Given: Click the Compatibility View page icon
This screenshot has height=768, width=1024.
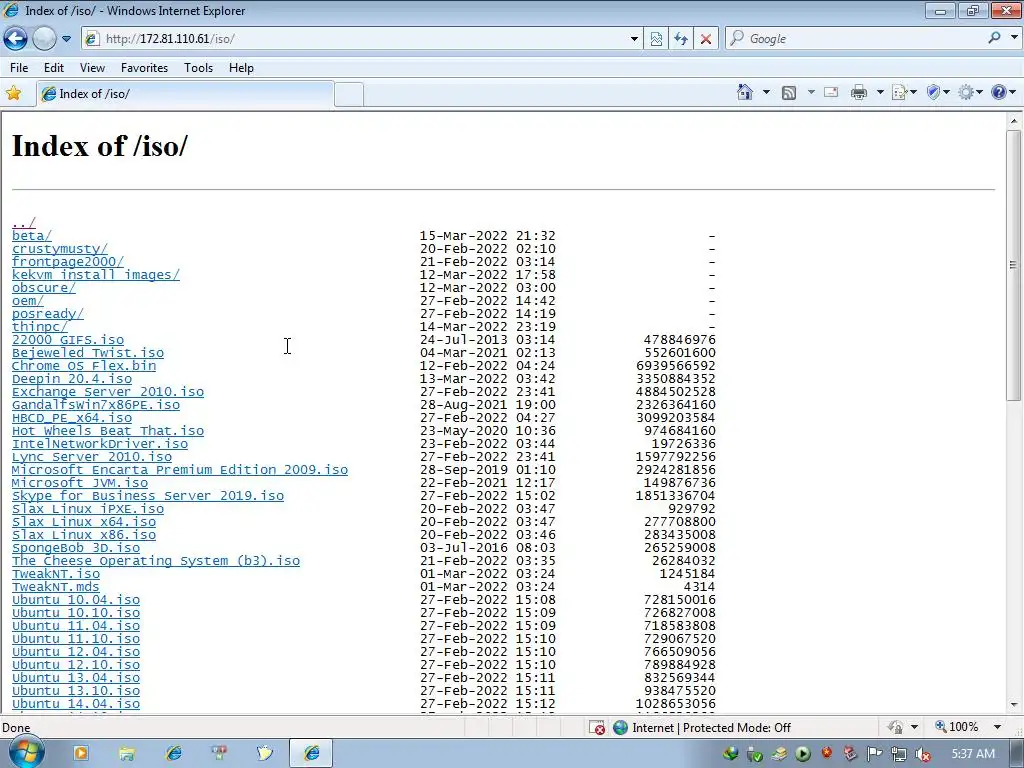Looking at the screenshot, I should [656, 39].
